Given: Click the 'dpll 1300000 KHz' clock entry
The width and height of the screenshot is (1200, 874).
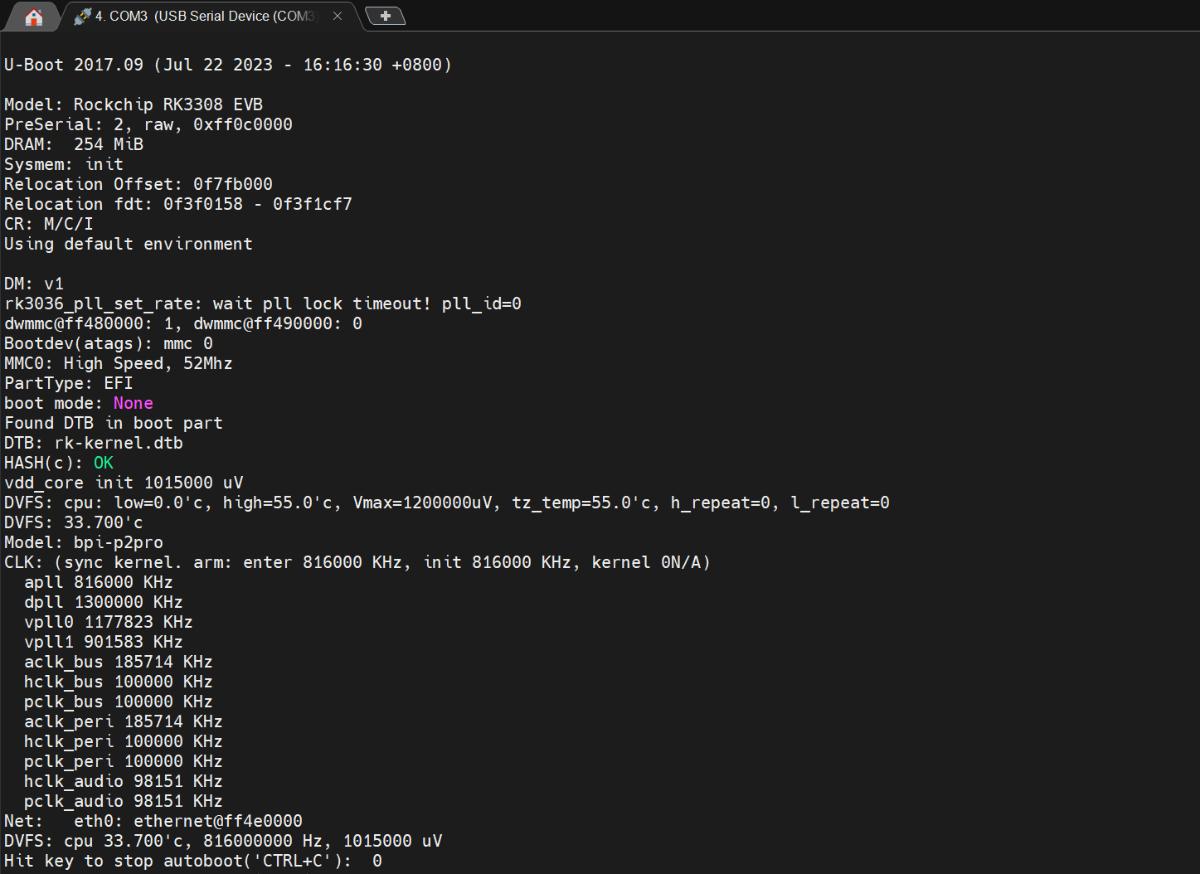Looking at the screenshot, I should point(103,602).
